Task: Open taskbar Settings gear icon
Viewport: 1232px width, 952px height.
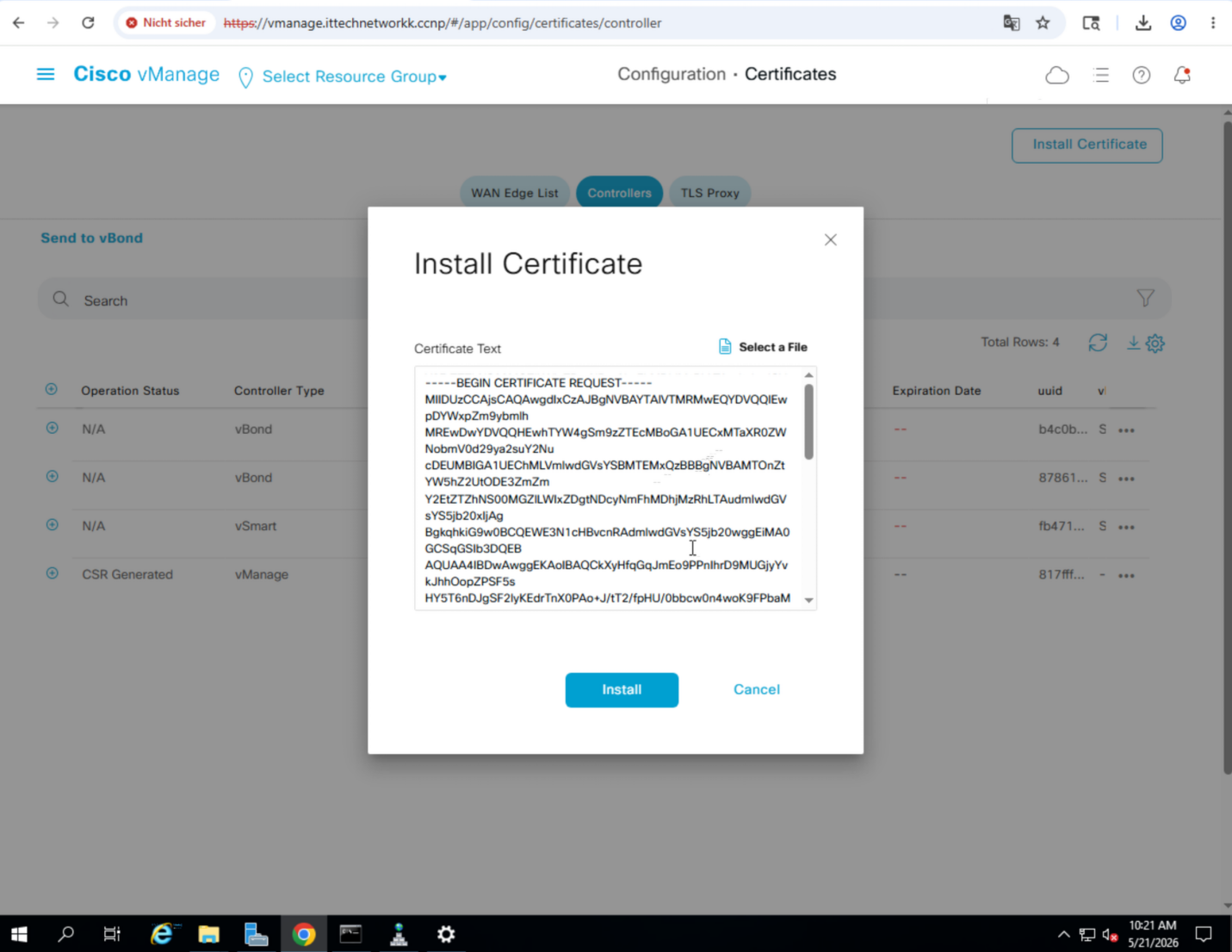Action: (x=446, y=934)
